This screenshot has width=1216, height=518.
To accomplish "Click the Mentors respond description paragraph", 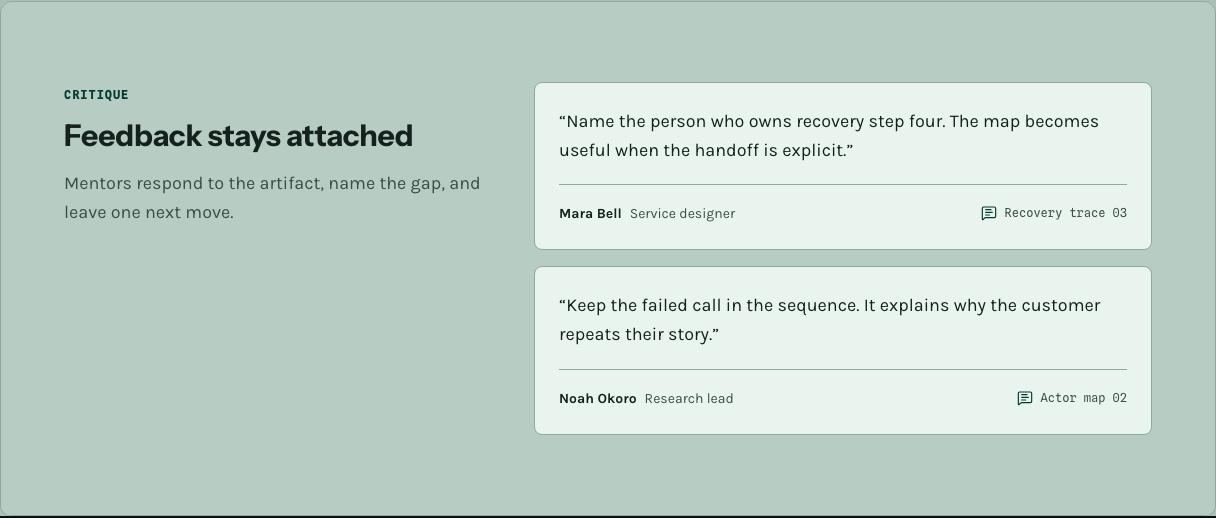I will (x=272, y=198).
